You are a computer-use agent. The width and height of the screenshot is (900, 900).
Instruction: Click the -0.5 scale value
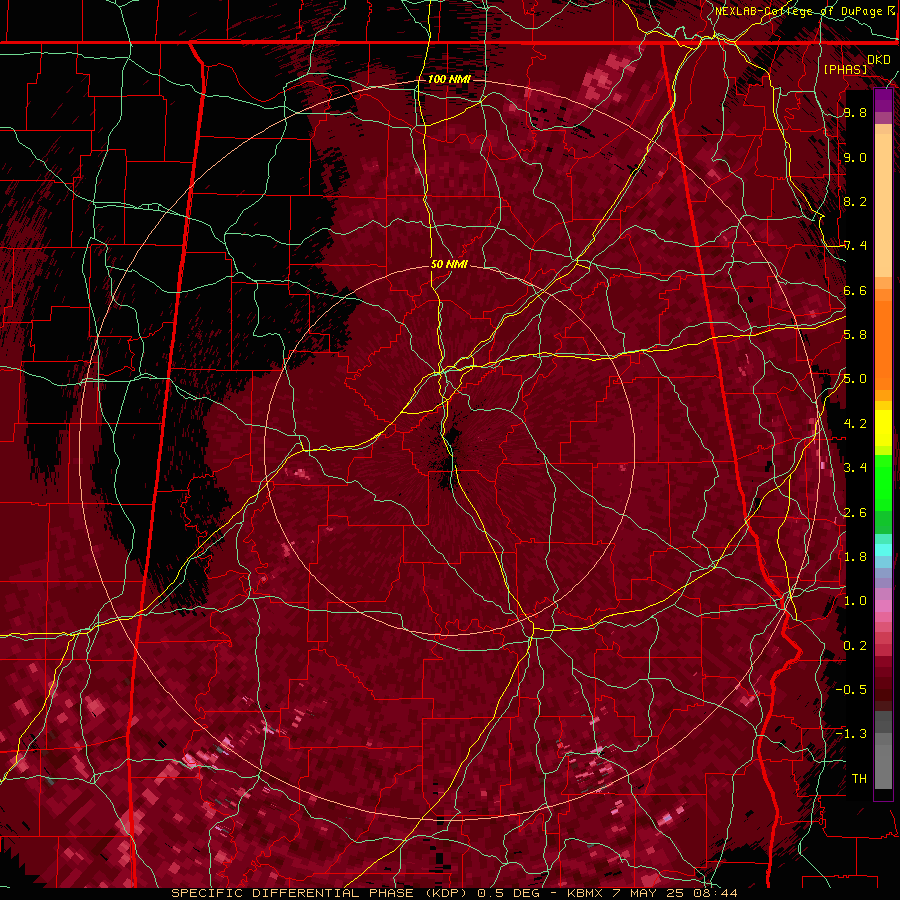pyautogui.click(x=851, y=690)
